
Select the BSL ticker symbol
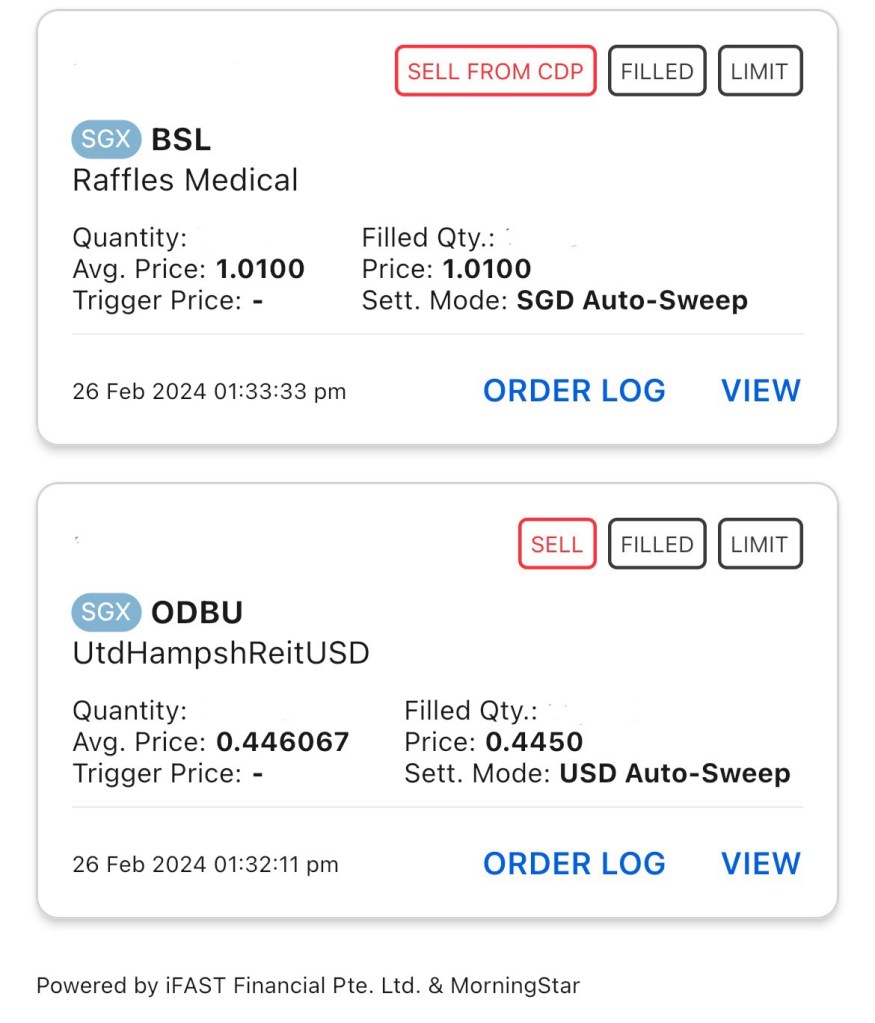[x=181, y=140]
